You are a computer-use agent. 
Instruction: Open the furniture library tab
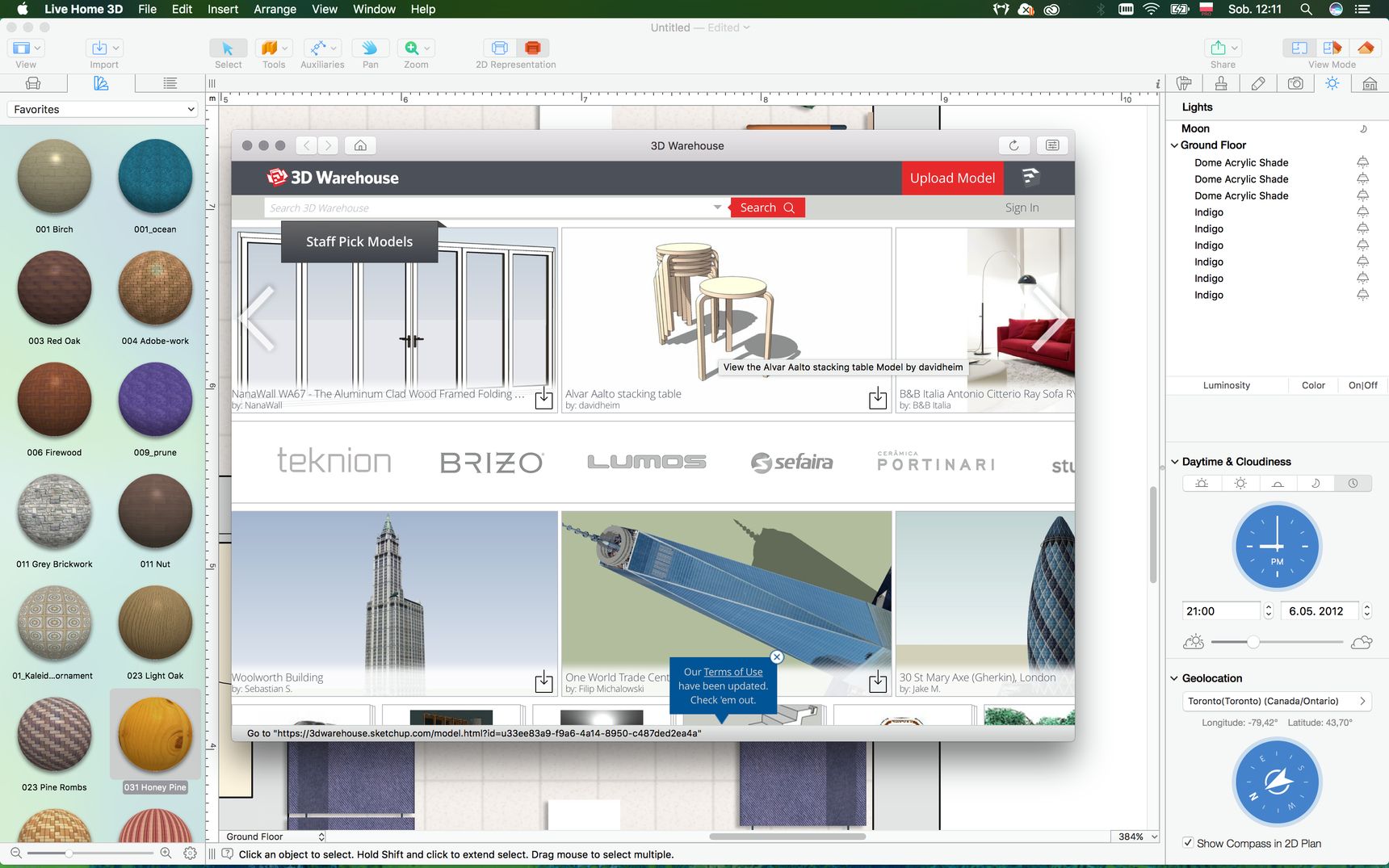tap(33, 83)
